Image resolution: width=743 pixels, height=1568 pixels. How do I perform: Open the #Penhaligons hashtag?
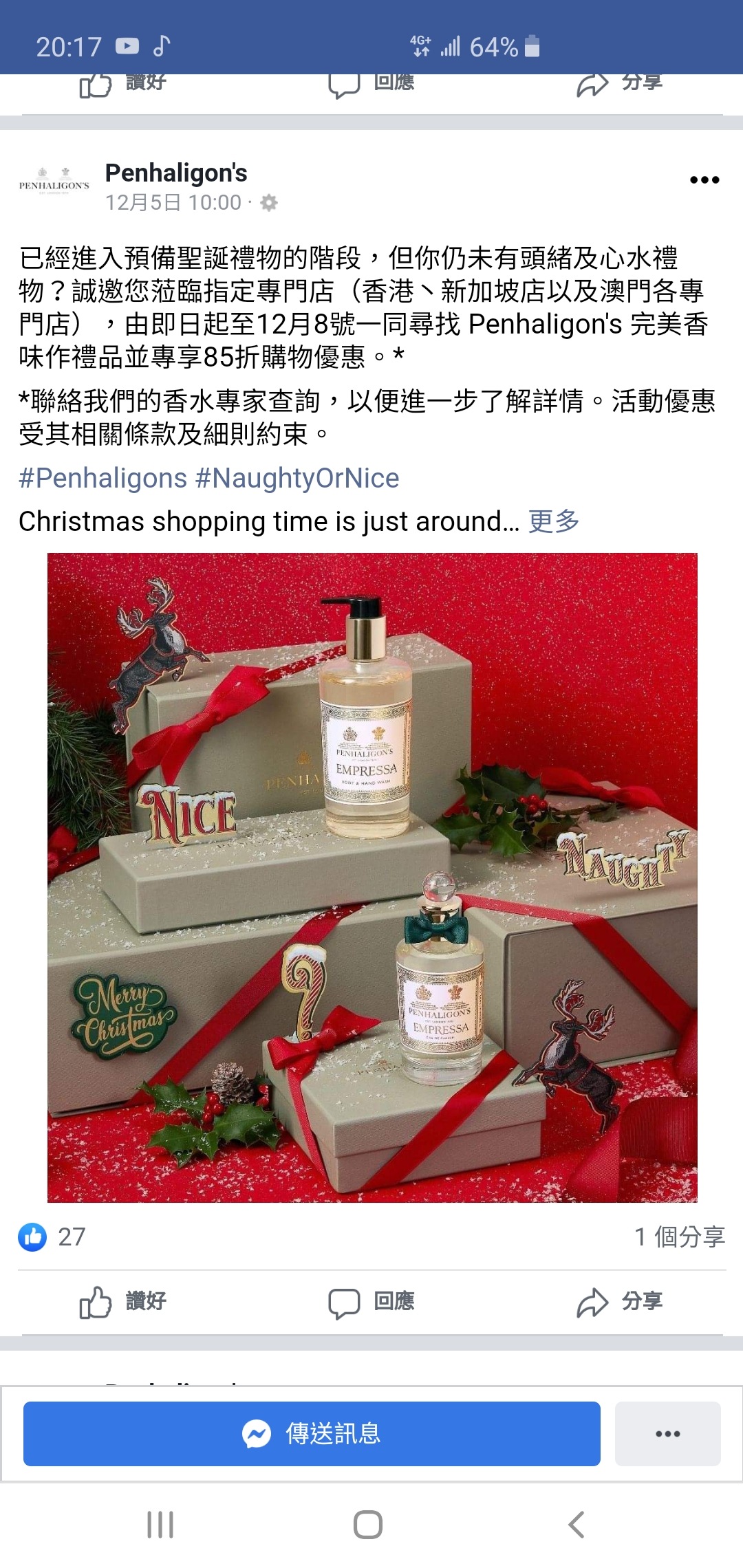tap(103, 478)
